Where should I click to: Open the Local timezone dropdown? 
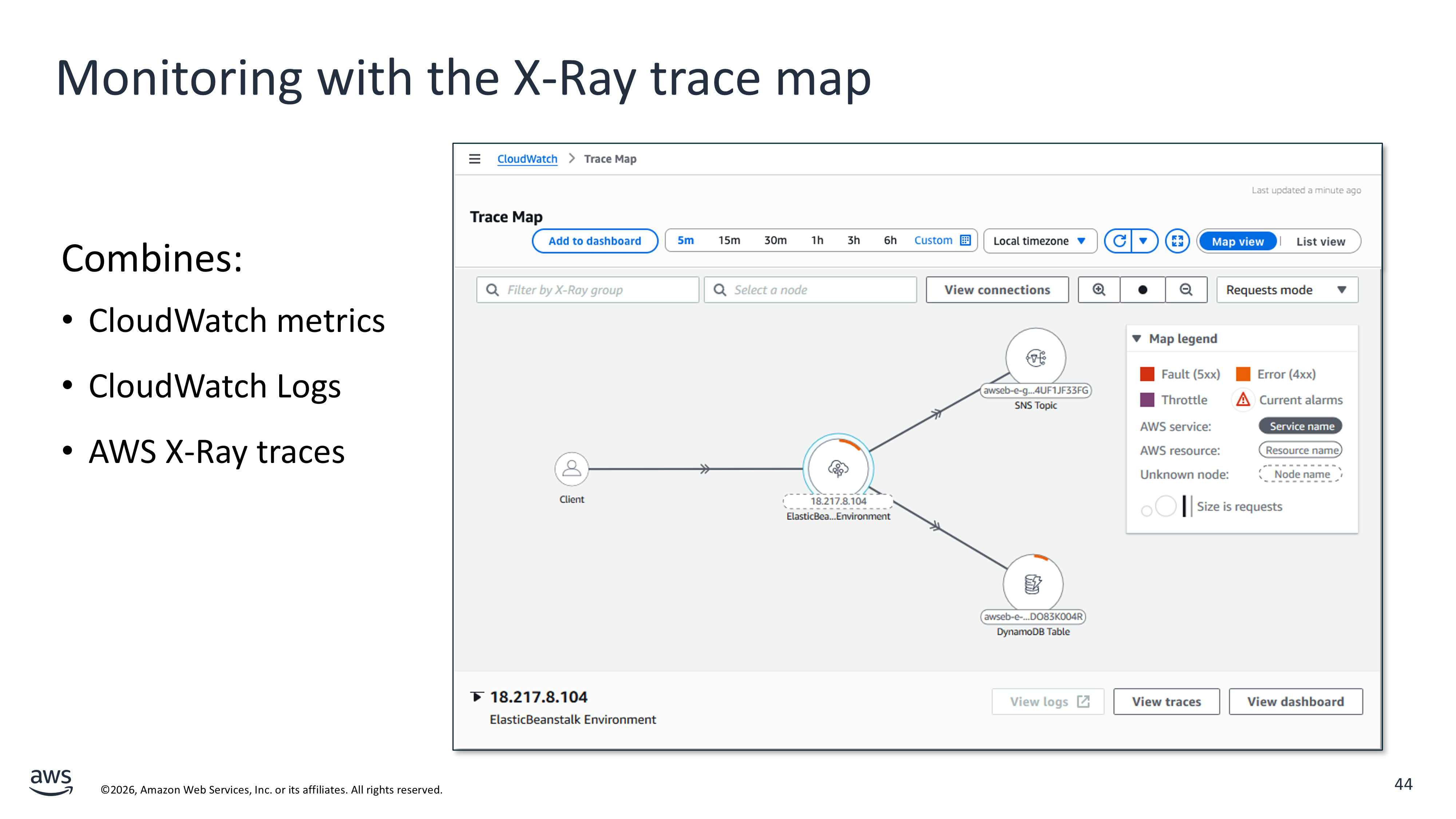[1040, 241]
